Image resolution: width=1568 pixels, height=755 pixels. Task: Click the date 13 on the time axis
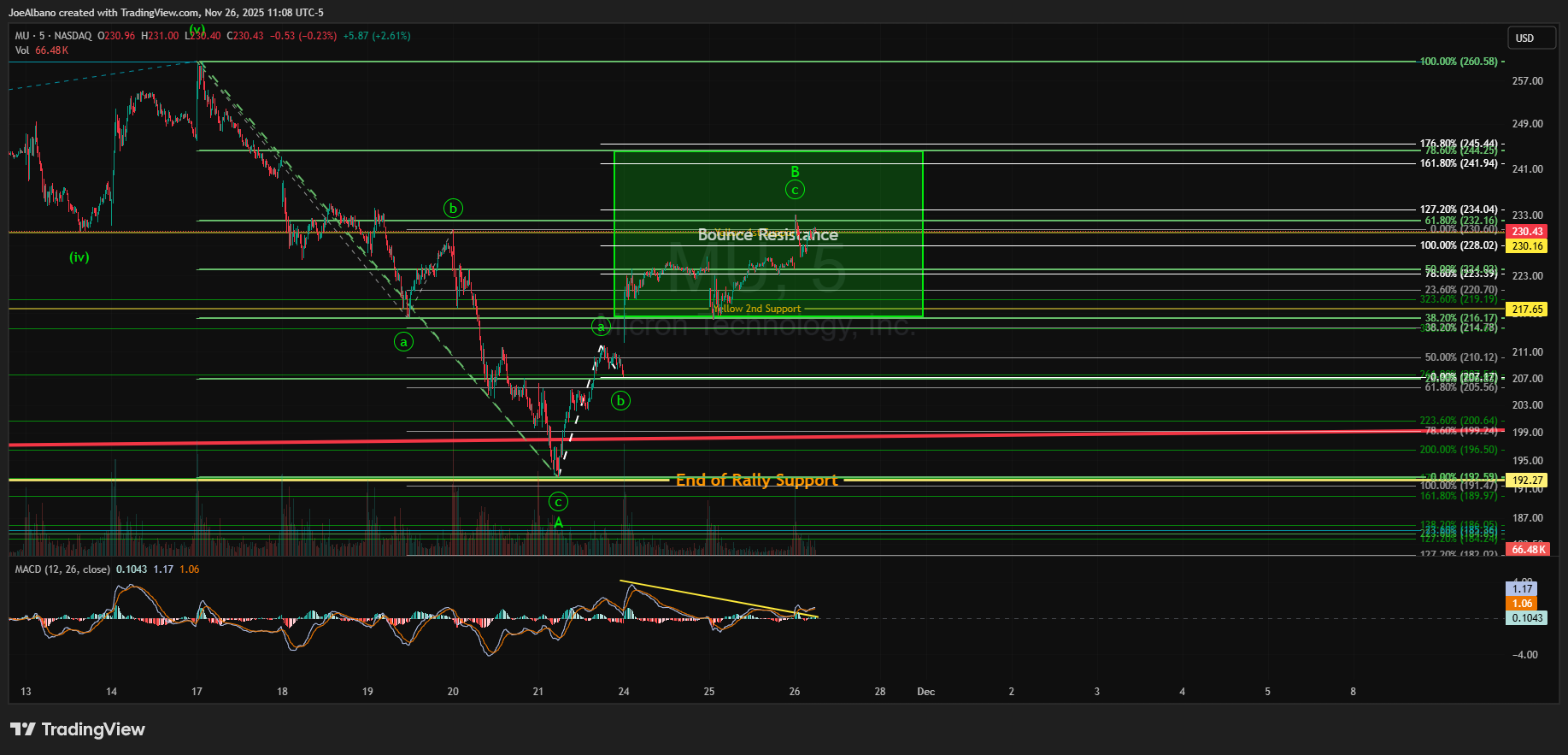[26, 692]
